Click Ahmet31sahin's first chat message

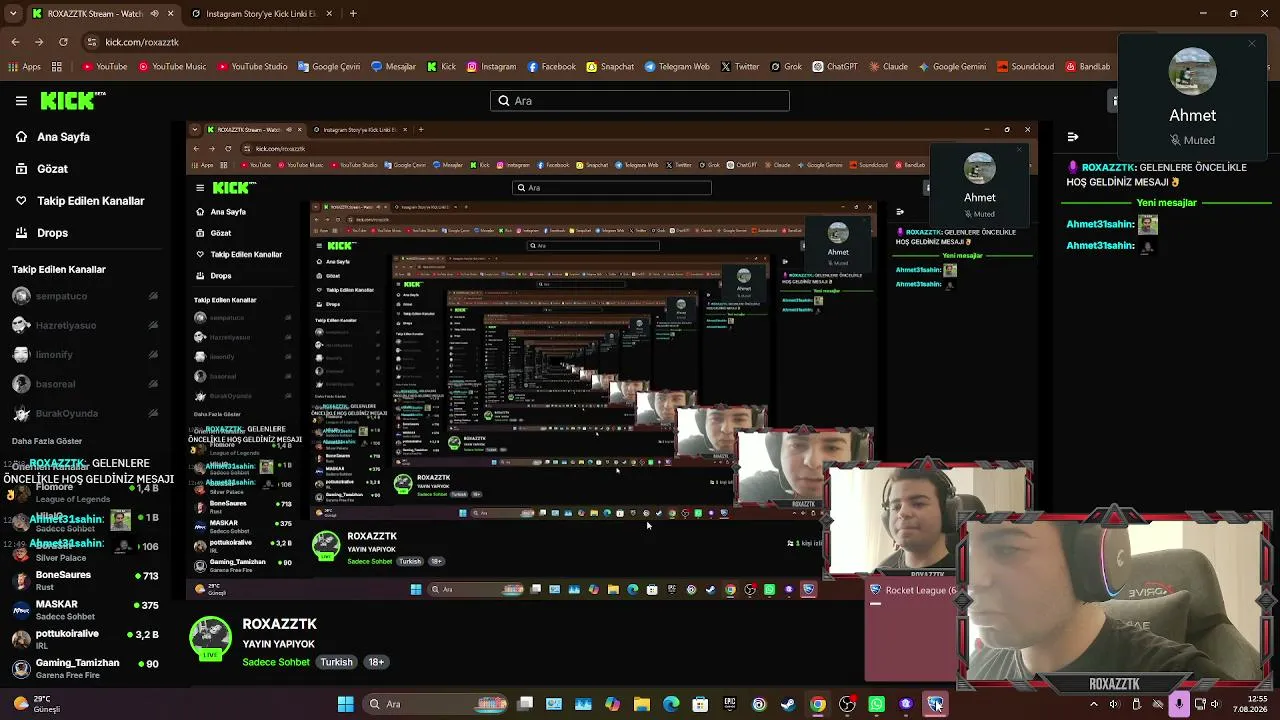(x=1112, y=225)
